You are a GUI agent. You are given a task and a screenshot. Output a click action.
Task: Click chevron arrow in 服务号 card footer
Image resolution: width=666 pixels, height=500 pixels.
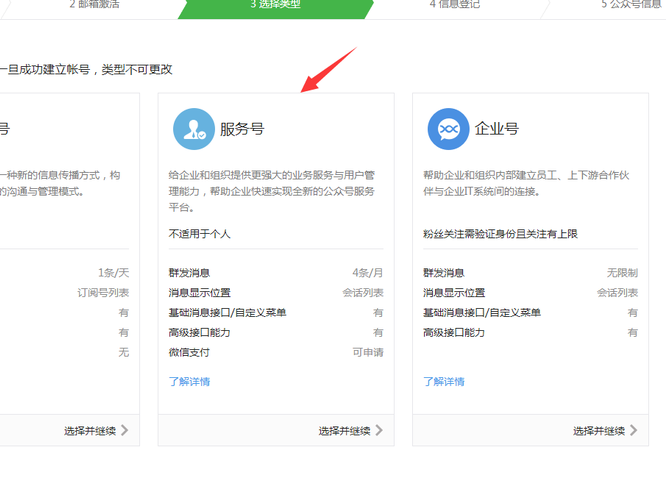coord(379,430)
